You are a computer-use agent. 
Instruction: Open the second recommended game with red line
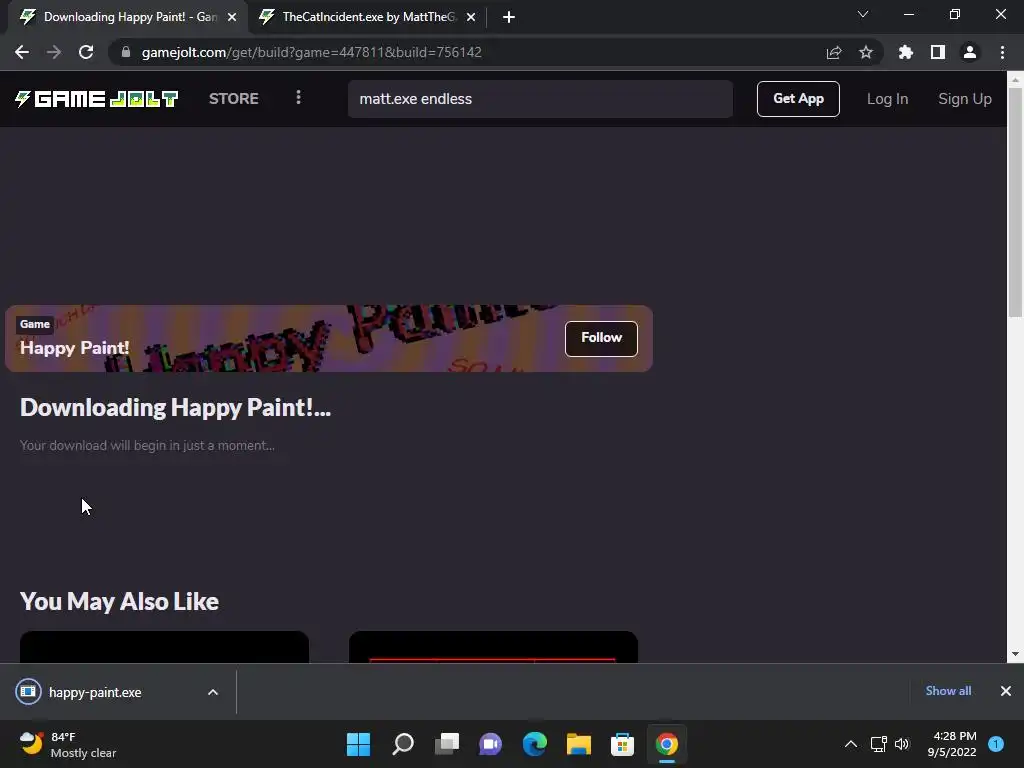[x=493, y=647]
